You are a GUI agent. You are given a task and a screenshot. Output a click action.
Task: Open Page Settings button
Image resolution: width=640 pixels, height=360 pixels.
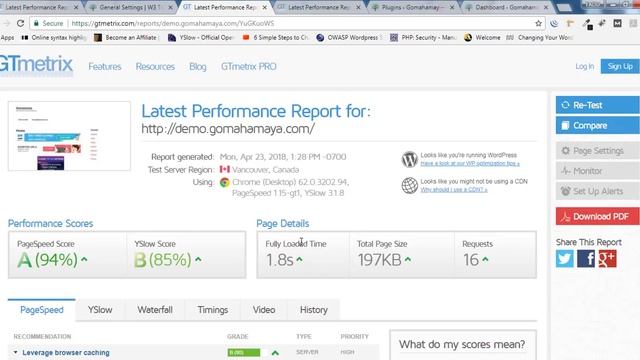(x=598, y=151)
